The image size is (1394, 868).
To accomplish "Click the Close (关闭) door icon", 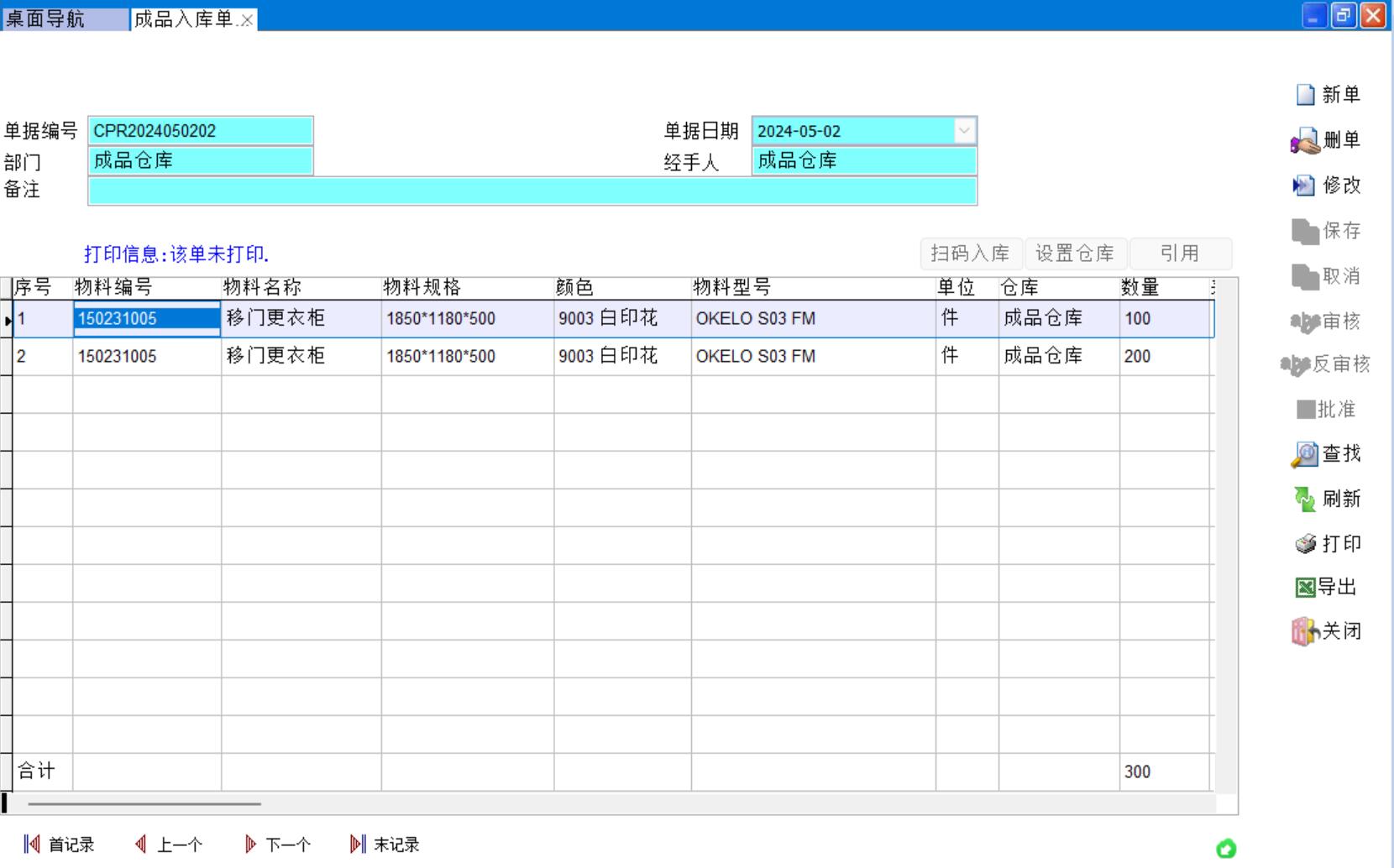I will (1305, 631).
